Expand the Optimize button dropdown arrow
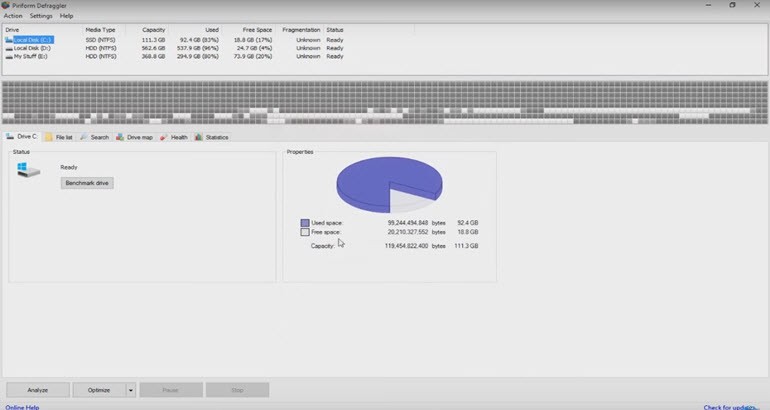 (131, 390)
